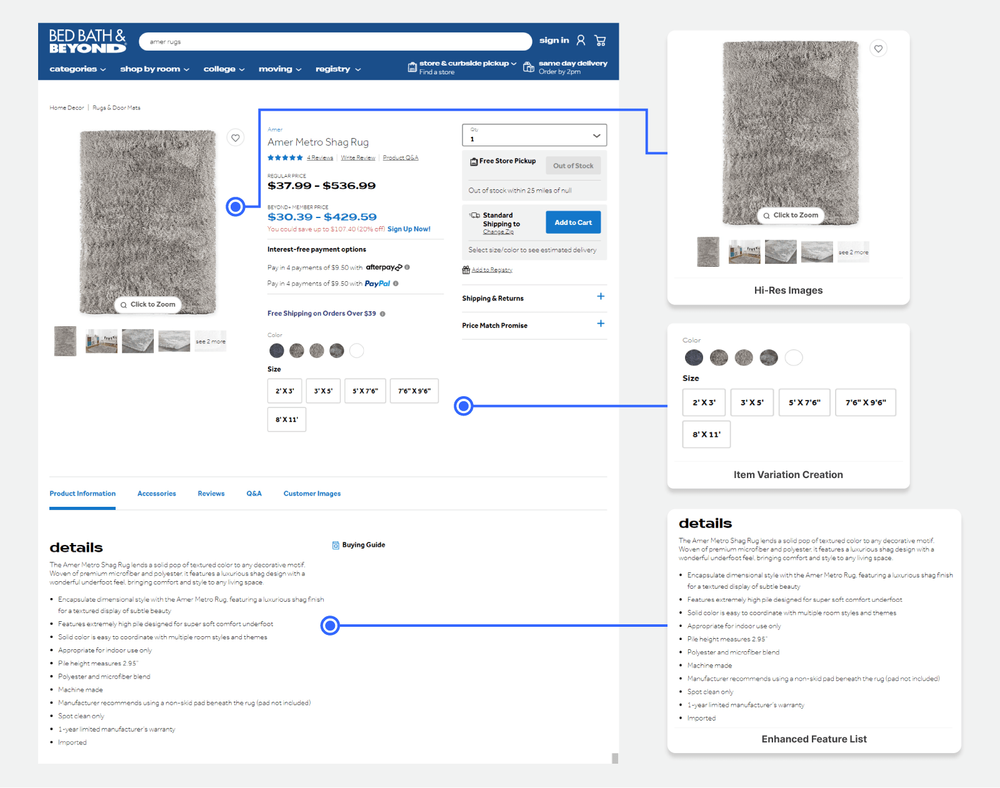Open the moving menu
Image resolution: width=1000 pixels, height=788 pixels.
[x=280, y=69]
